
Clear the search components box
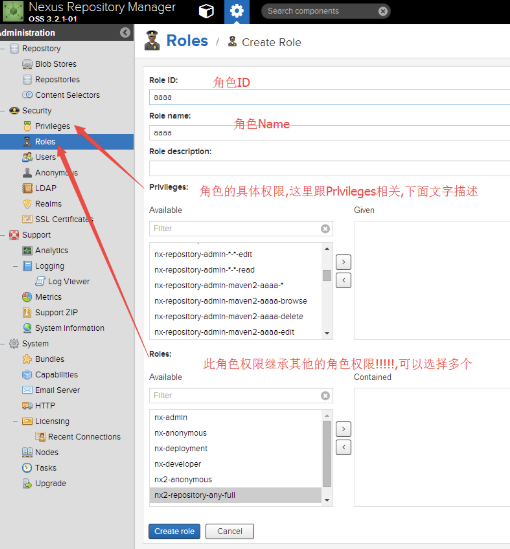tap(383, 12)
